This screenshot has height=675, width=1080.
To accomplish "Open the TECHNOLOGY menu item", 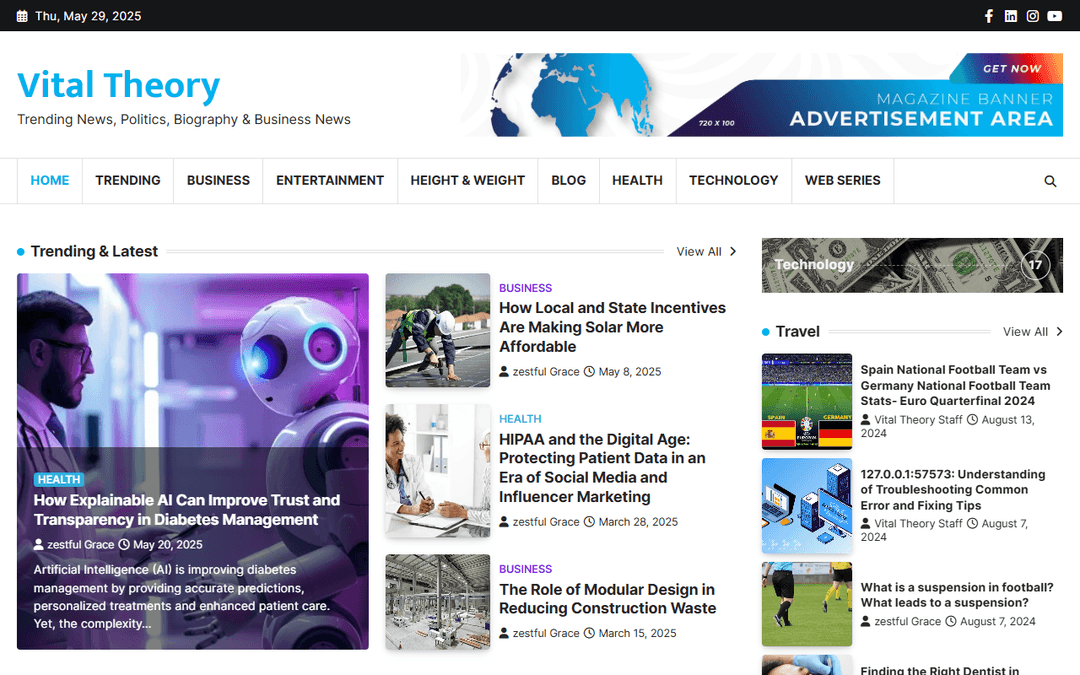I will click(734, 180).
